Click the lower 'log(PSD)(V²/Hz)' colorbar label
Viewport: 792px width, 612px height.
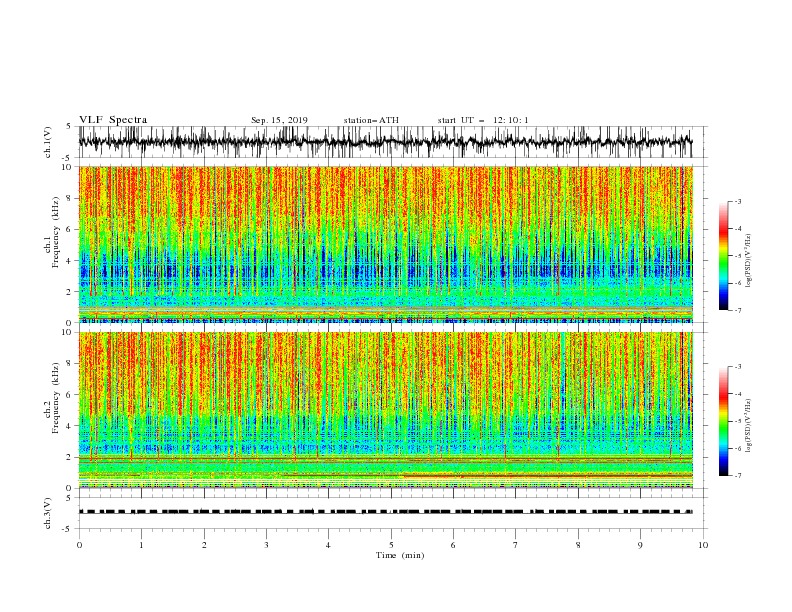click(748, 426)
